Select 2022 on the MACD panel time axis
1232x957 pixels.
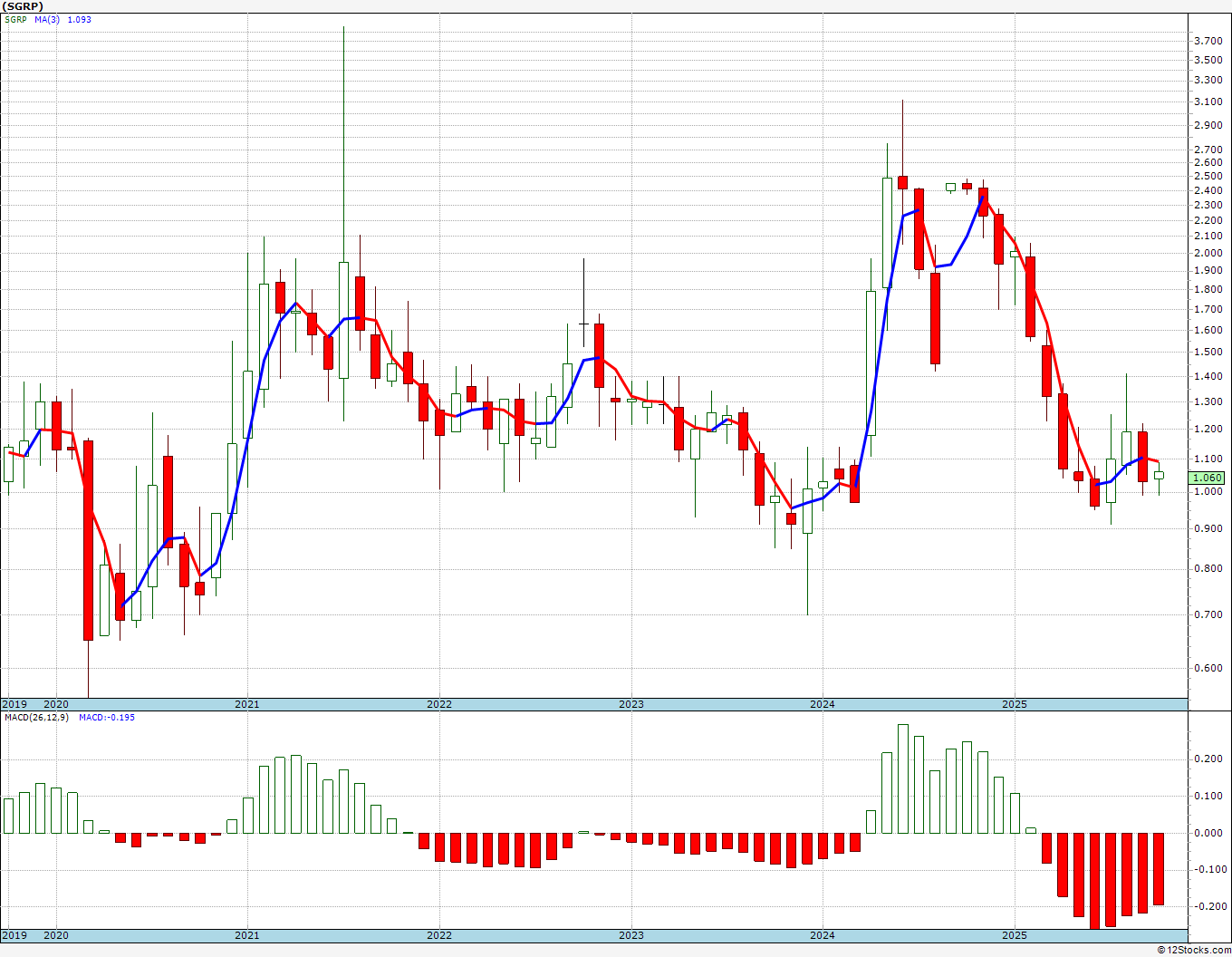439,935
